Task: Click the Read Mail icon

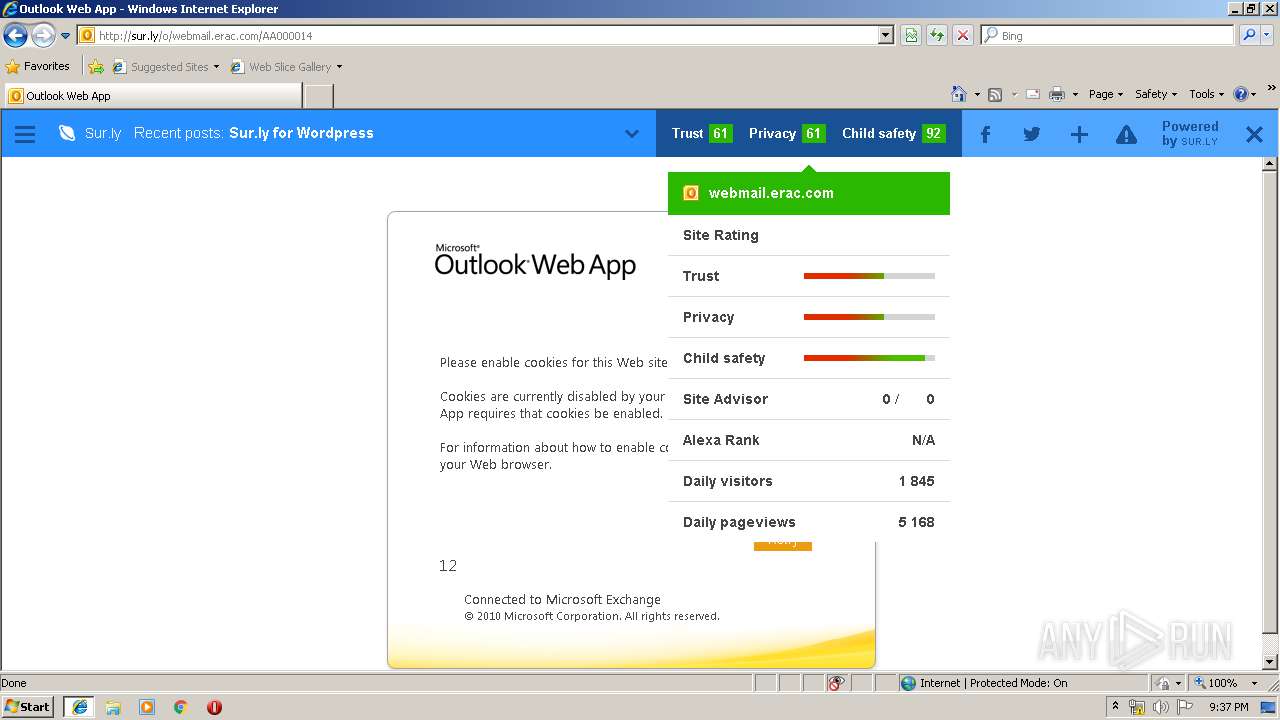Action: (1032, 94)
